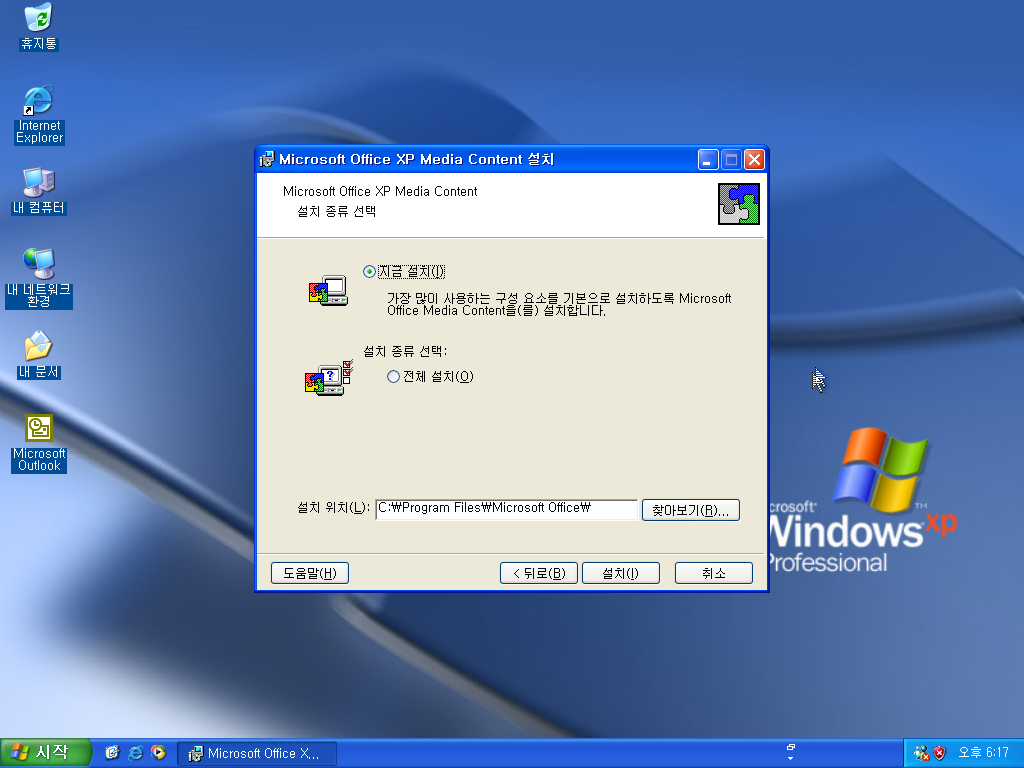
Task: Select the 내 문서 desktop folder icon
Action: pyautogui.click(x=39, y=355)
